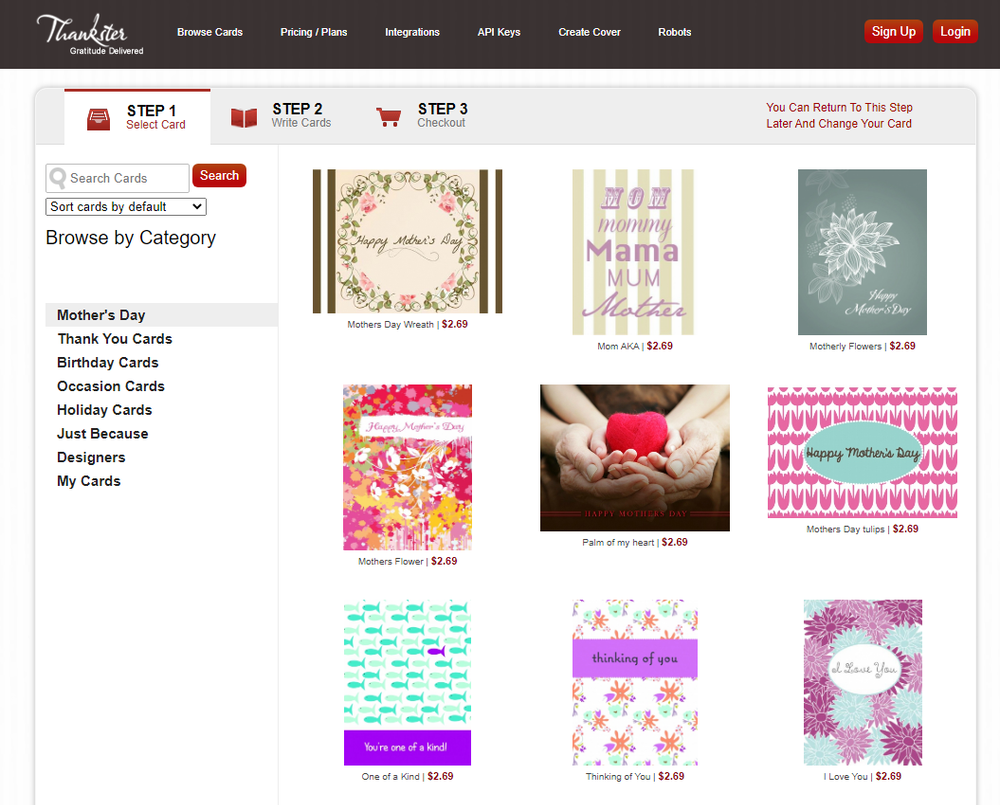Click the return-to-this-step notice text
The image size is (1000, 805).
pos(839,115)
